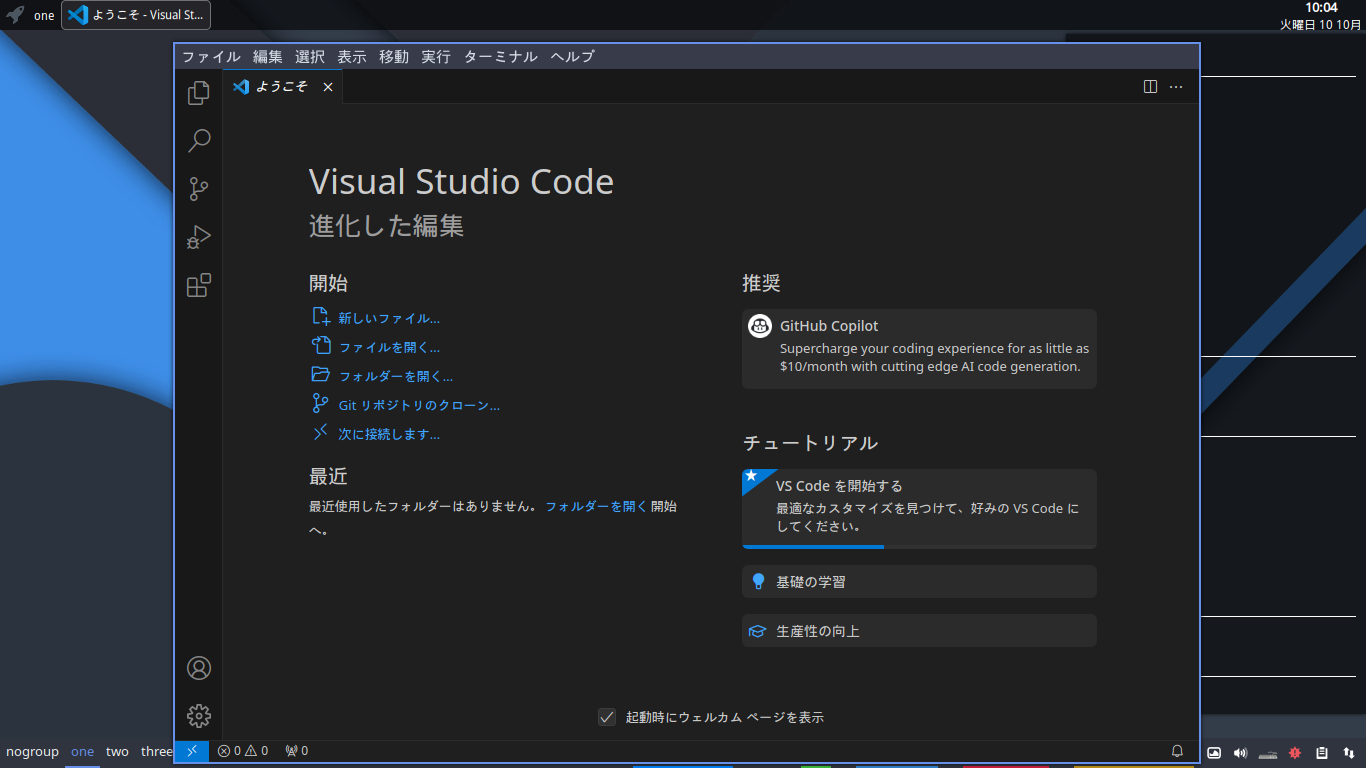The image size is (1366, 768).
Task: Click ようこそ - Visual St... taskbar window button
Action: tap(136, 15)
